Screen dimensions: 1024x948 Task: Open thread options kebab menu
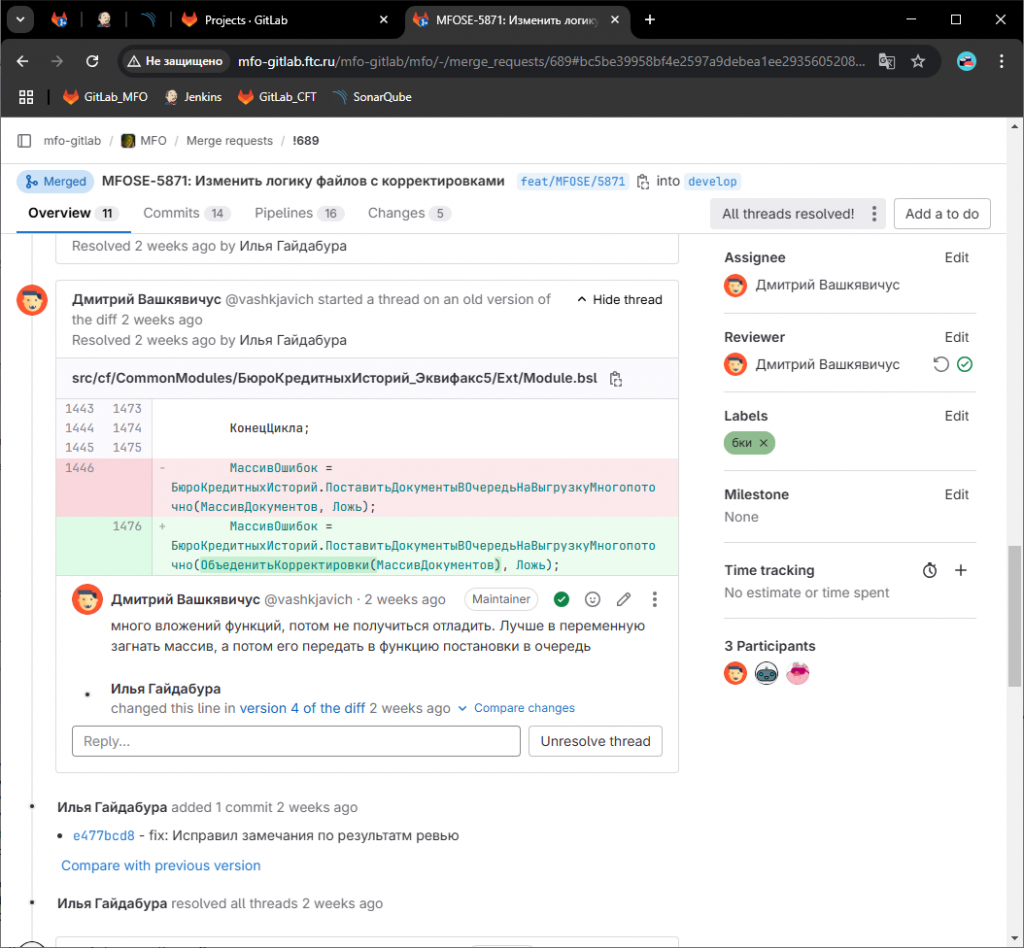(x=874, y=213)
